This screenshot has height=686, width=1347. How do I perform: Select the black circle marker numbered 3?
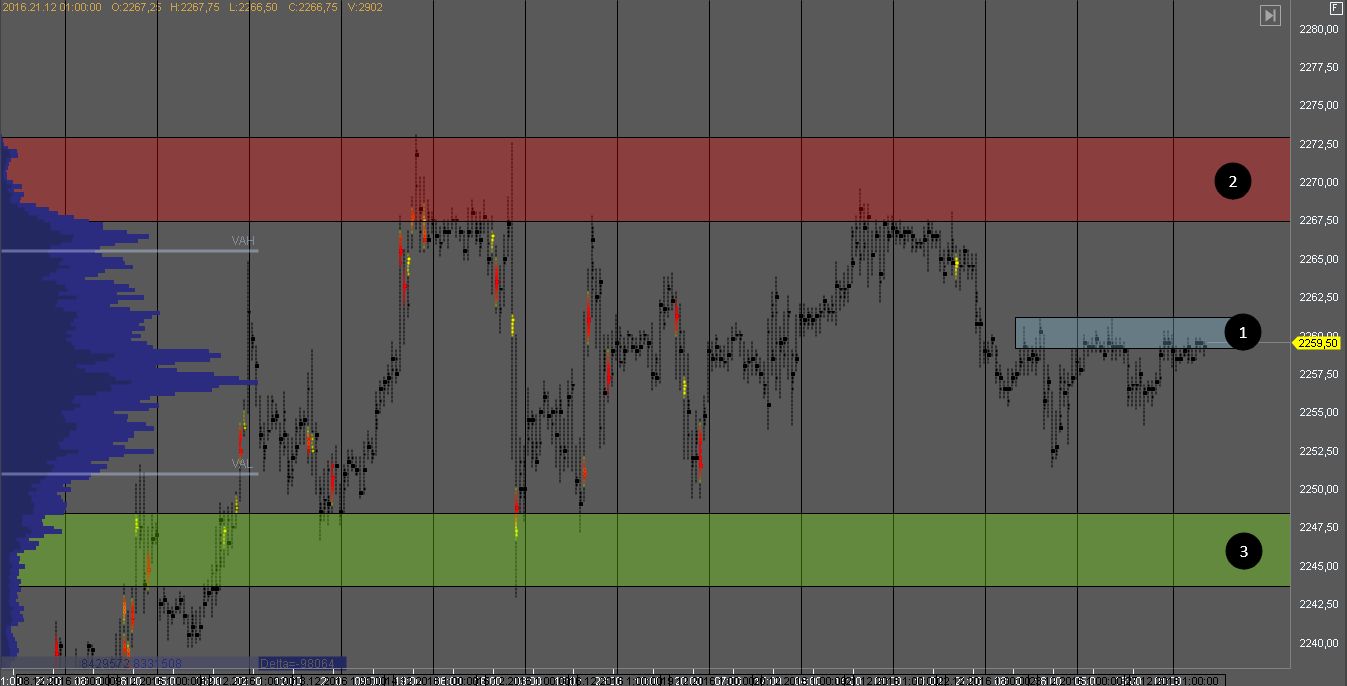[x=1243, y=549]
